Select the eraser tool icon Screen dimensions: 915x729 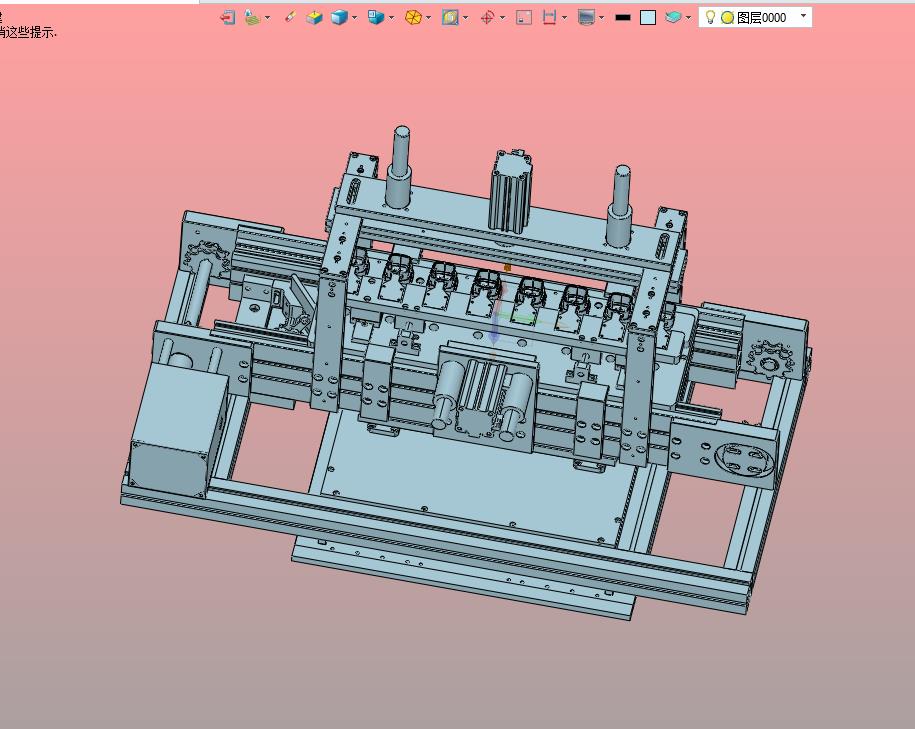(x=289, y=18)
